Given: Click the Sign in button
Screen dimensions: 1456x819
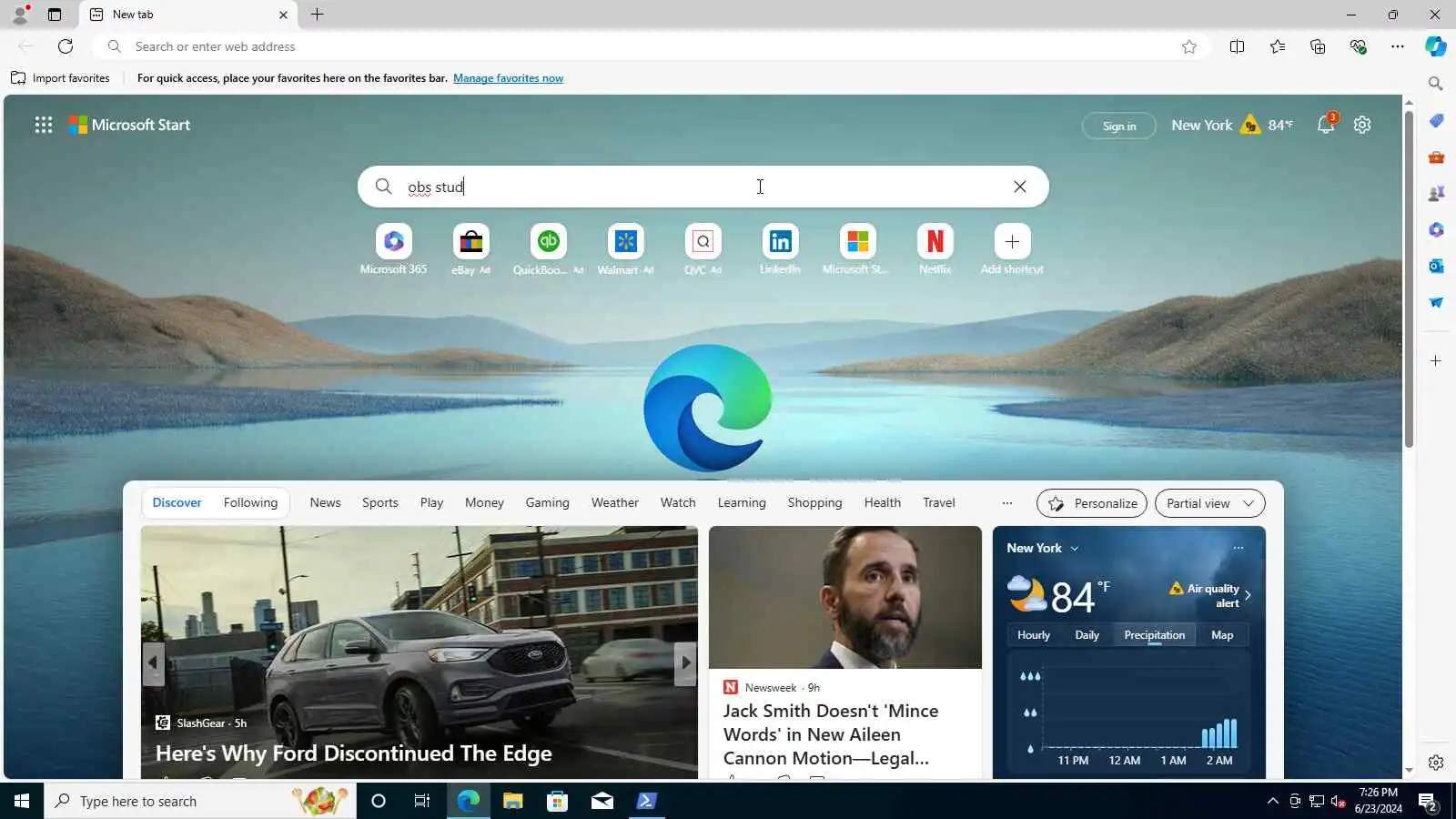Looking at the screenshot, I should pos(1119,126).
